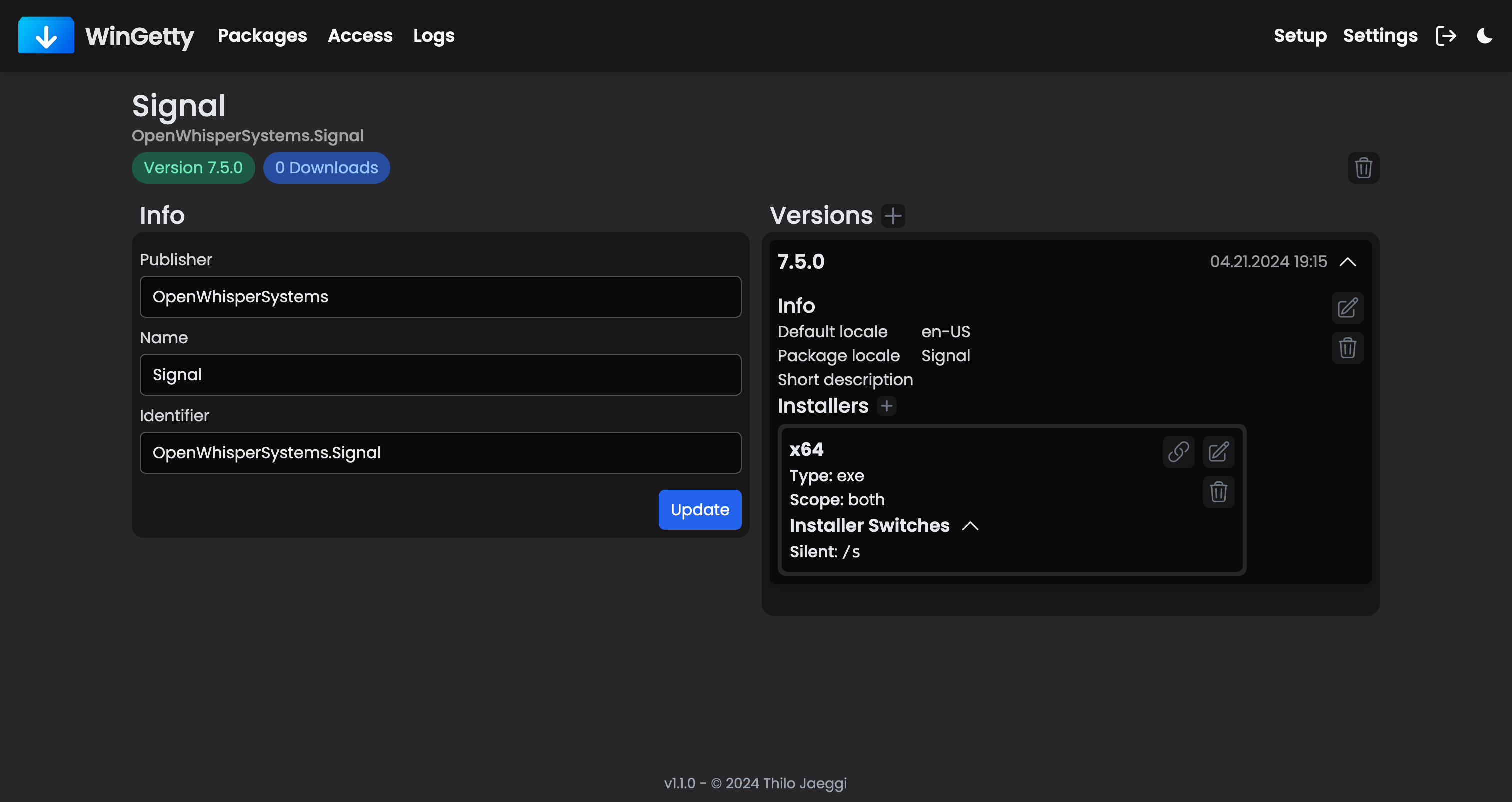Click the en-US default locale value

click(x=945, y=331)
